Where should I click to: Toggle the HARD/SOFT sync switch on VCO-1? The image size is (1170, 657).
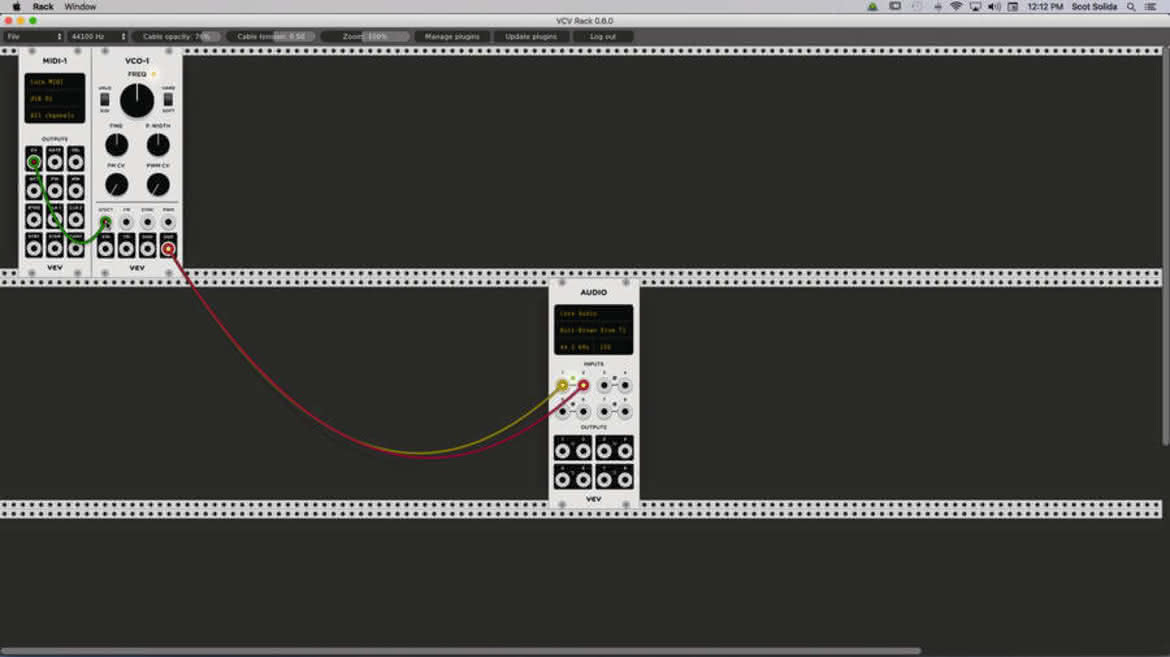[169, 99]
